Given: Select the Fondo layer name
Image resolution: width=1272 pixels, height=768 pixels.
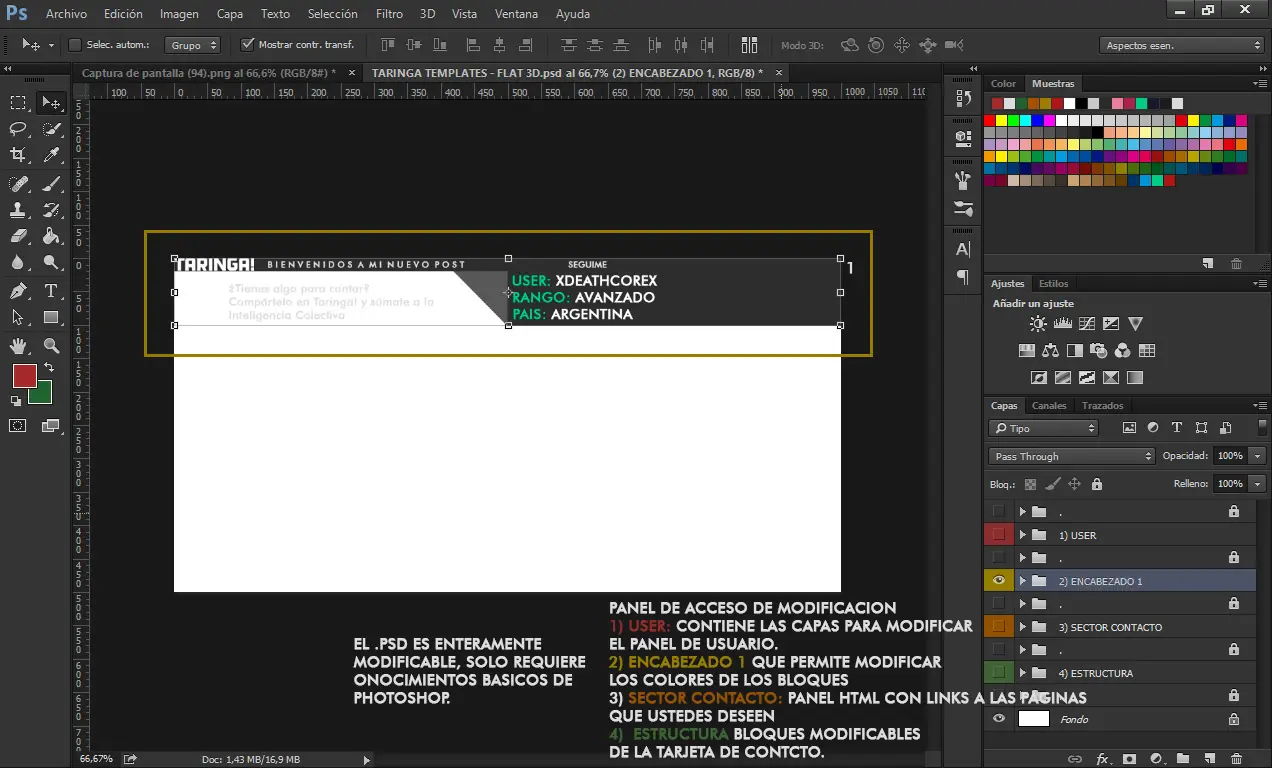Looking at the screenshot, I should tap(1074, 719).
